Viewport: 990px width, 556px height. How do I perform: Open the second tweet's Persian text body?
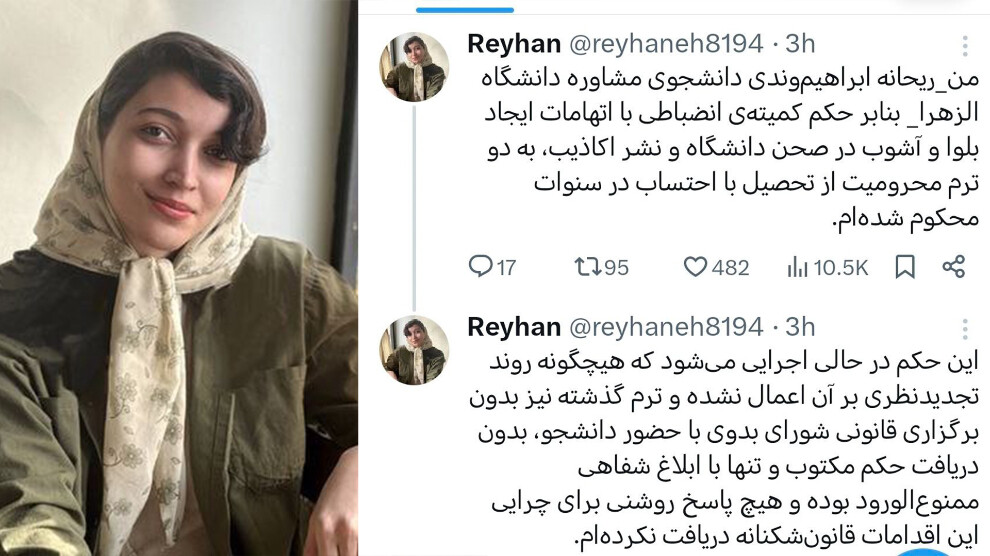point(724,449)
